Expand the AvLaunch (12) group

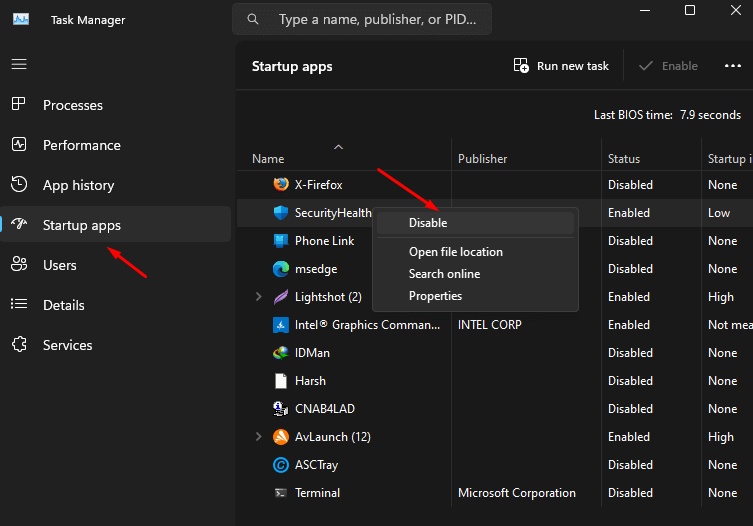pyautogui.click(x=259, y=437)
